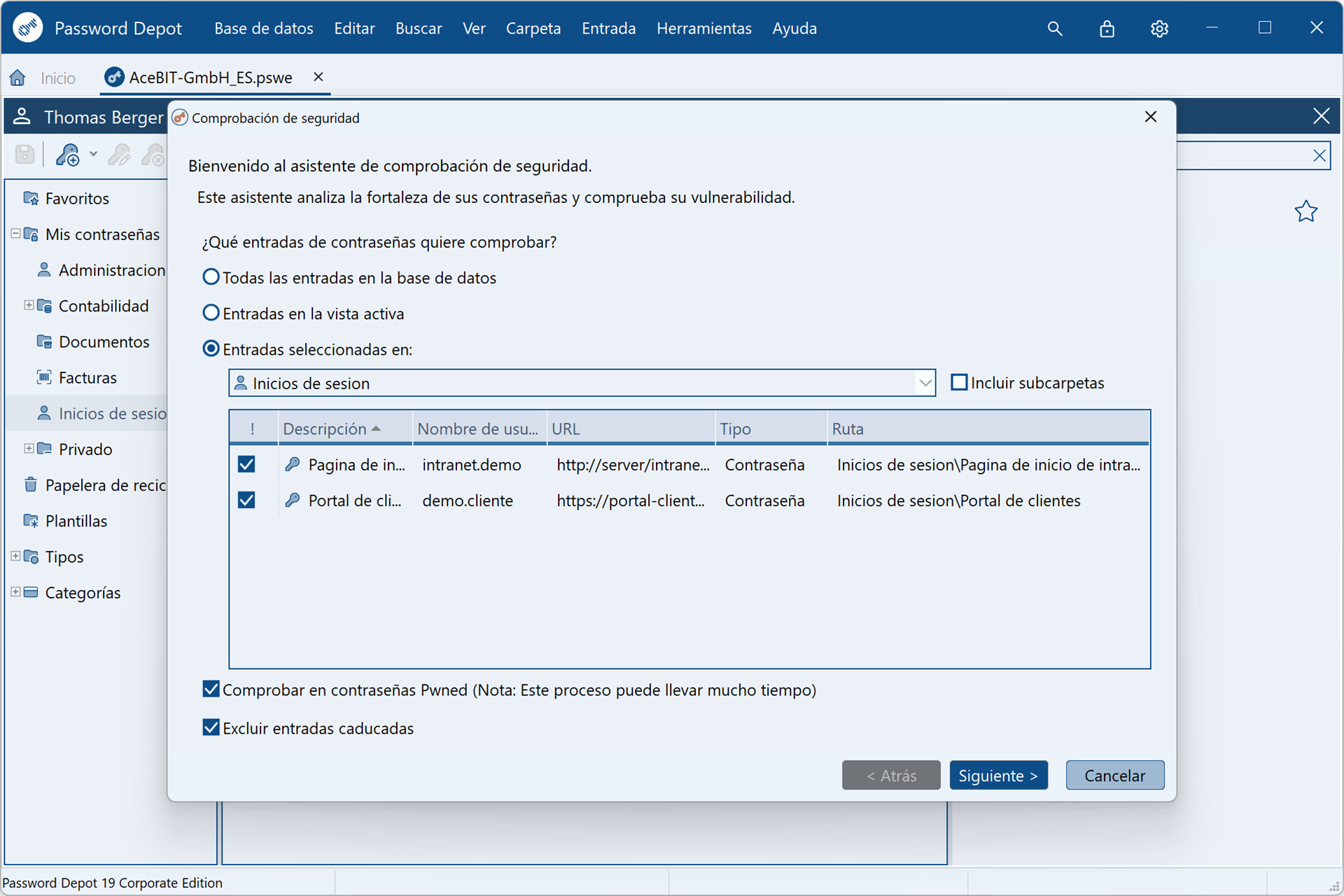This screenshot has height=896, width=1344.
Task: Sort by the Descripción column header
Action: 345,428
